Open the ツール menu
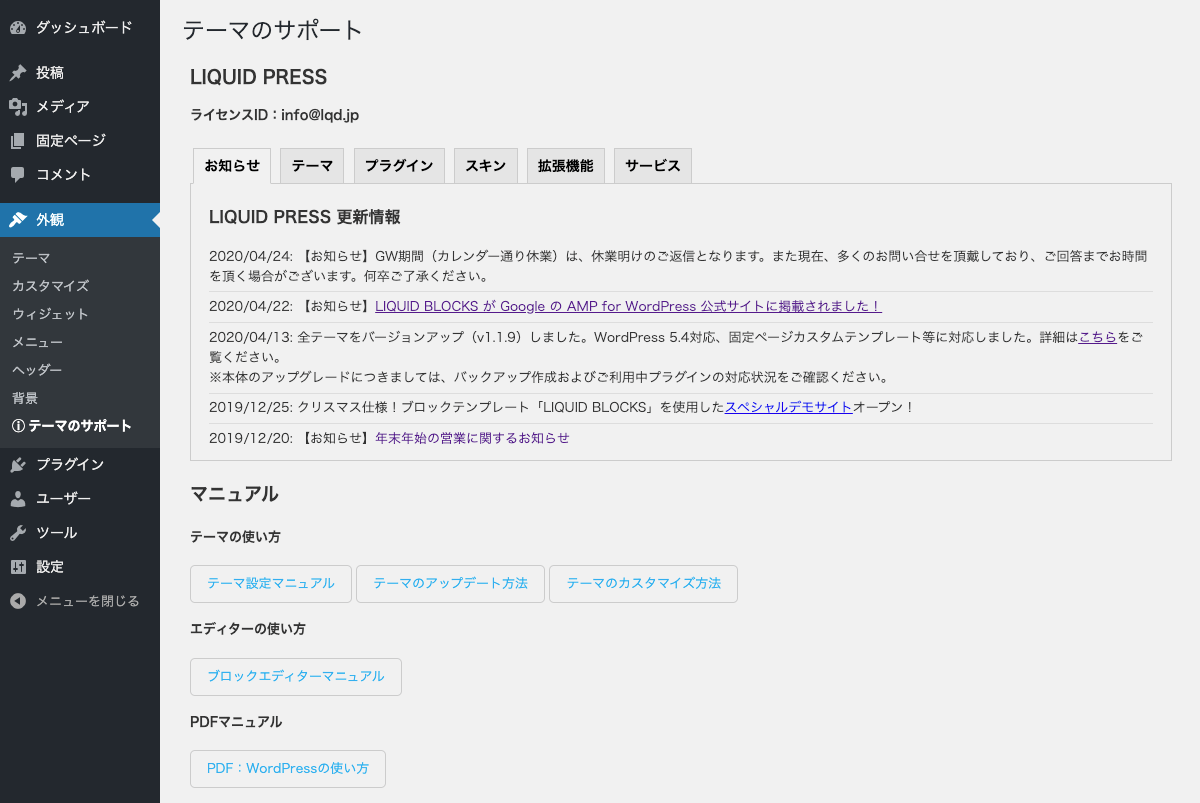The height and width of the screenshot is (803, 1200). click(x=80, y=533)
